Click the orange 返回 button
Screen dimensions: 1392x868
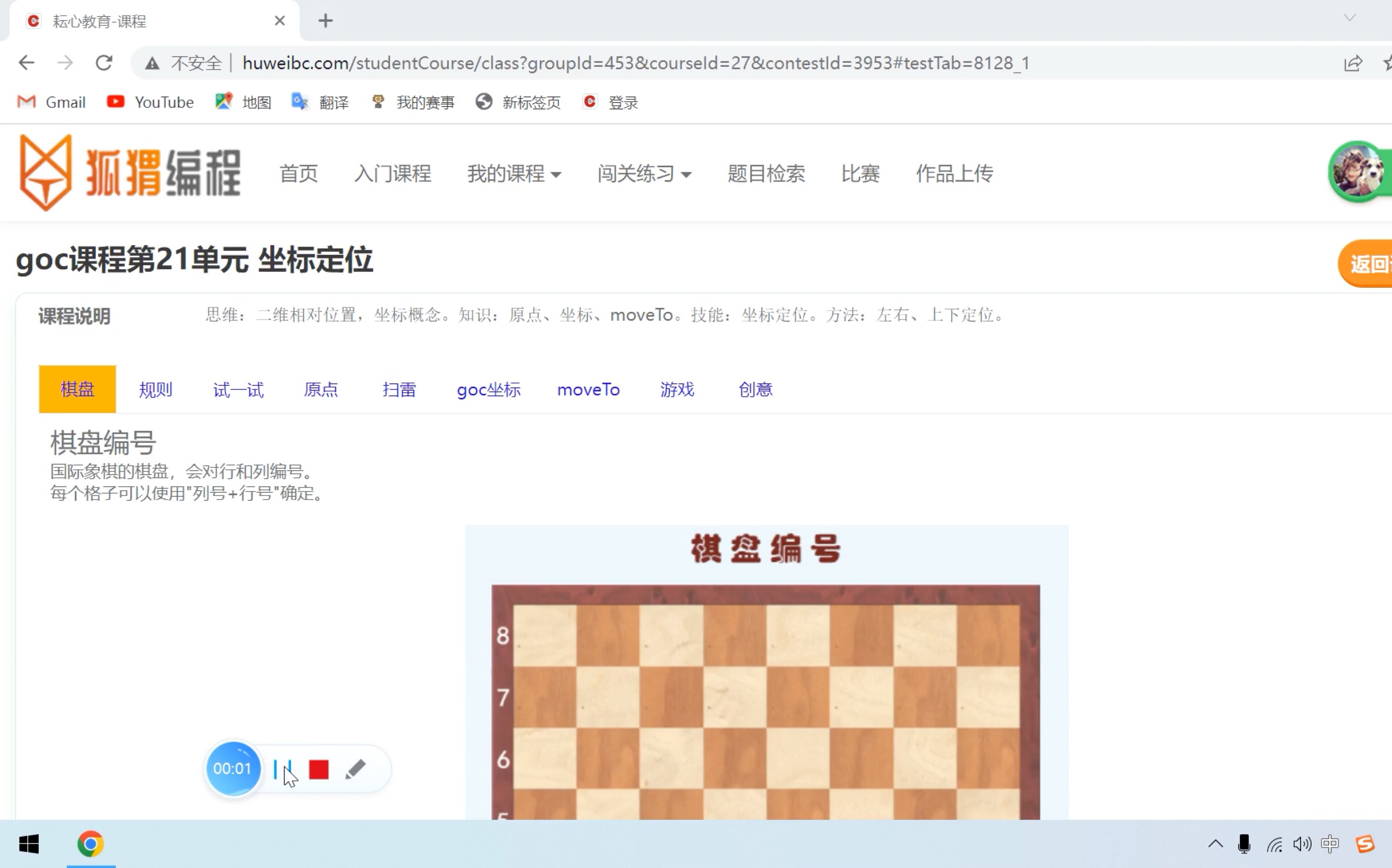pos(1365,264)
